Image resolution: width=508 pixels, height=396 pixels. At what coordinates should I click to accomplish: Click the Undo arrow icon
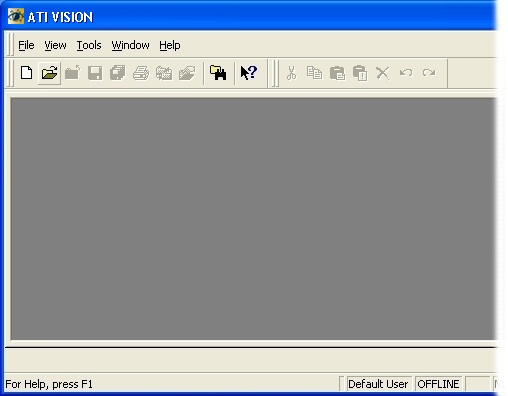[406, 73]
